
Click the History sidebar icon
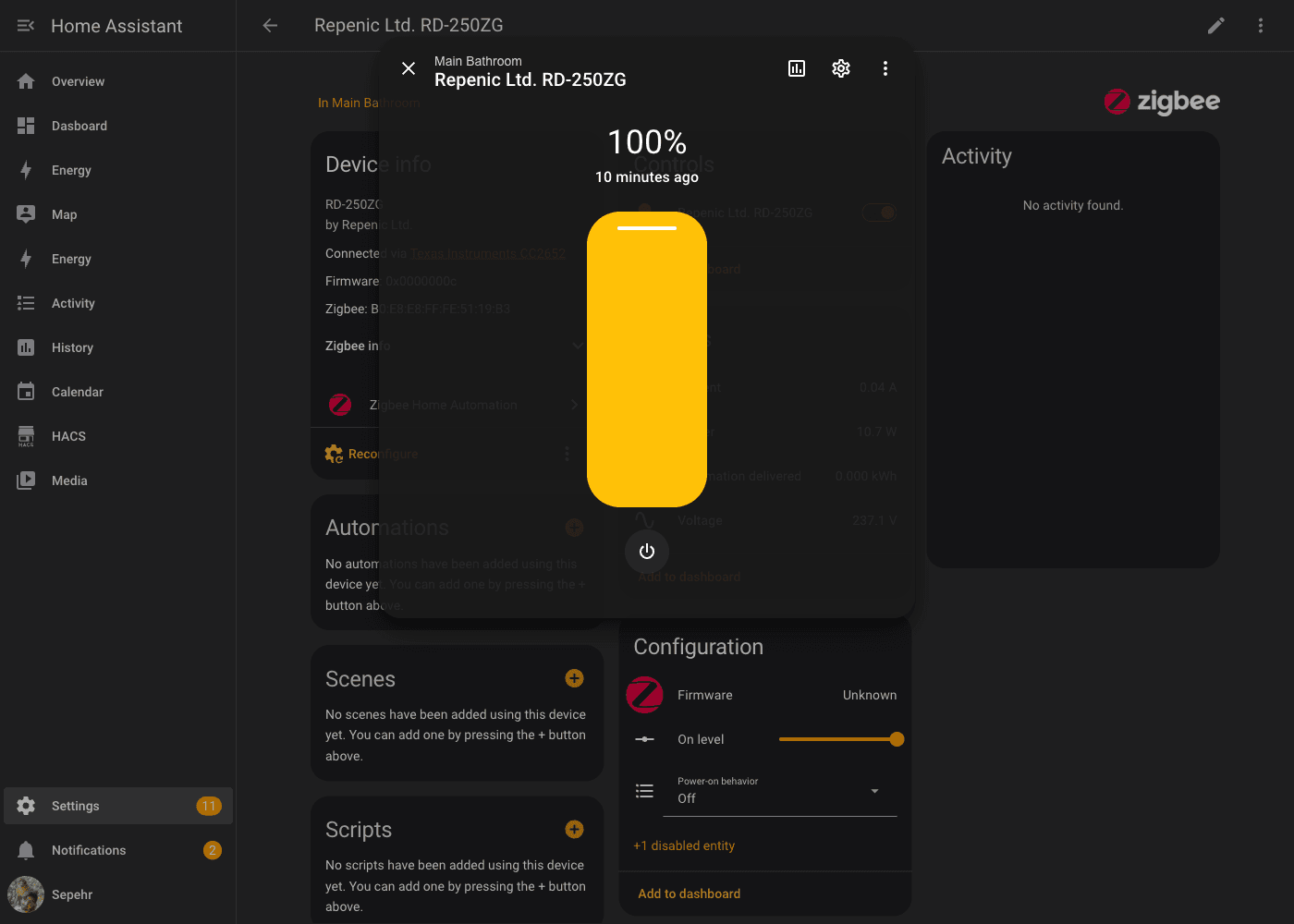click(26, 347)
